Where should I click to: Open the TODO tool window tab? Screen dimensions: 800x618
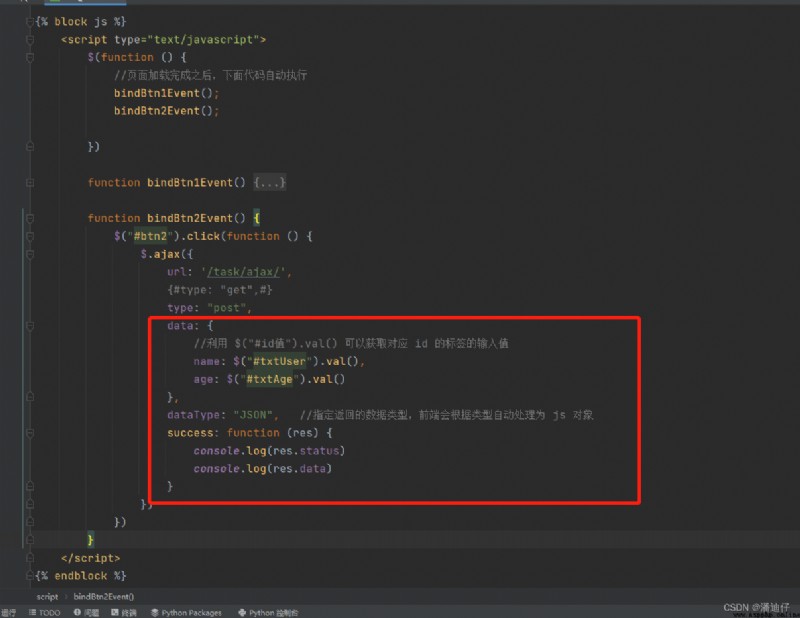(44, 612)
